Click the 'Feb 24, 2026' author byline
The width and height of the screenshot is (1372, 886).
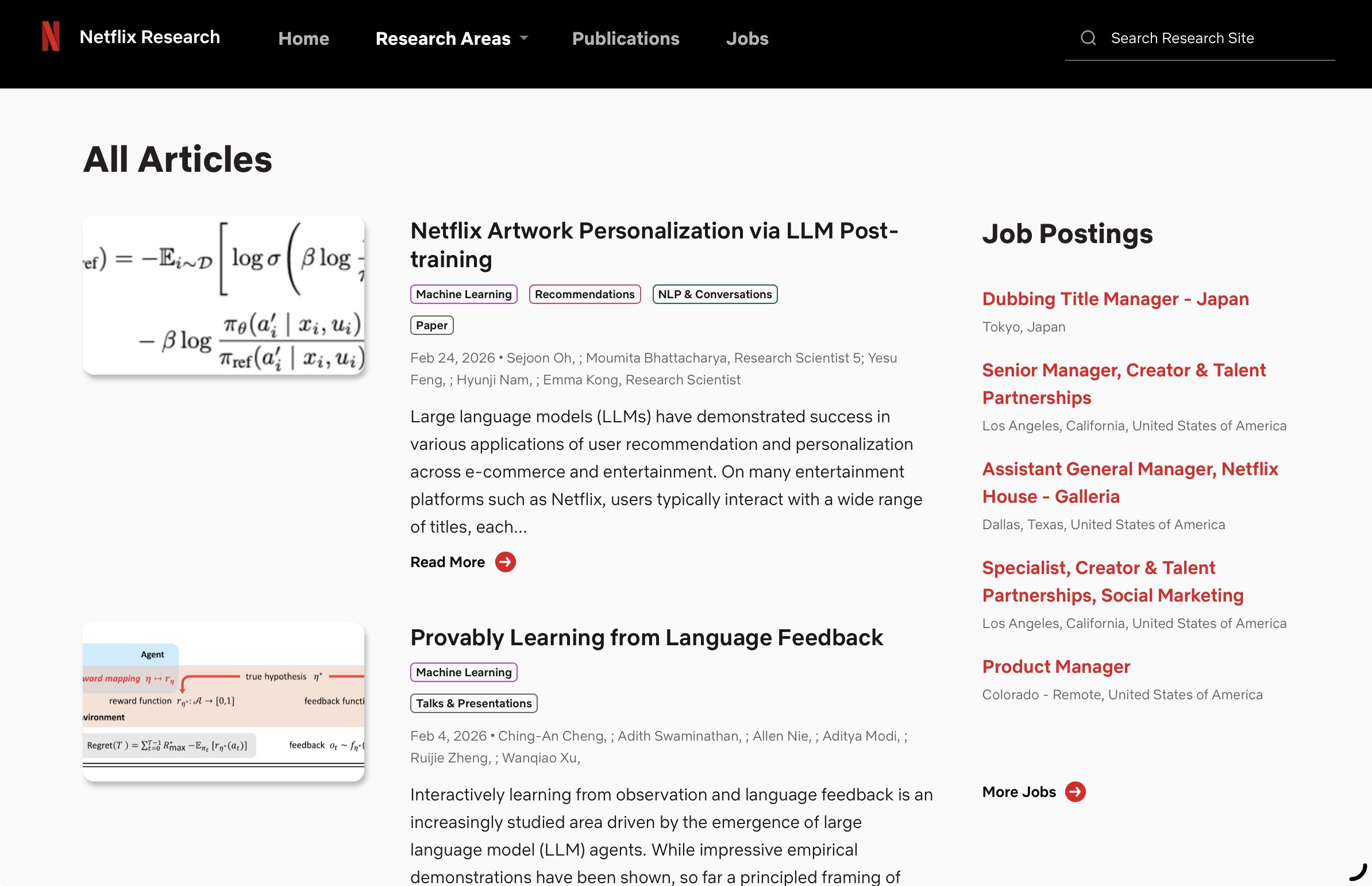[653, 369]
